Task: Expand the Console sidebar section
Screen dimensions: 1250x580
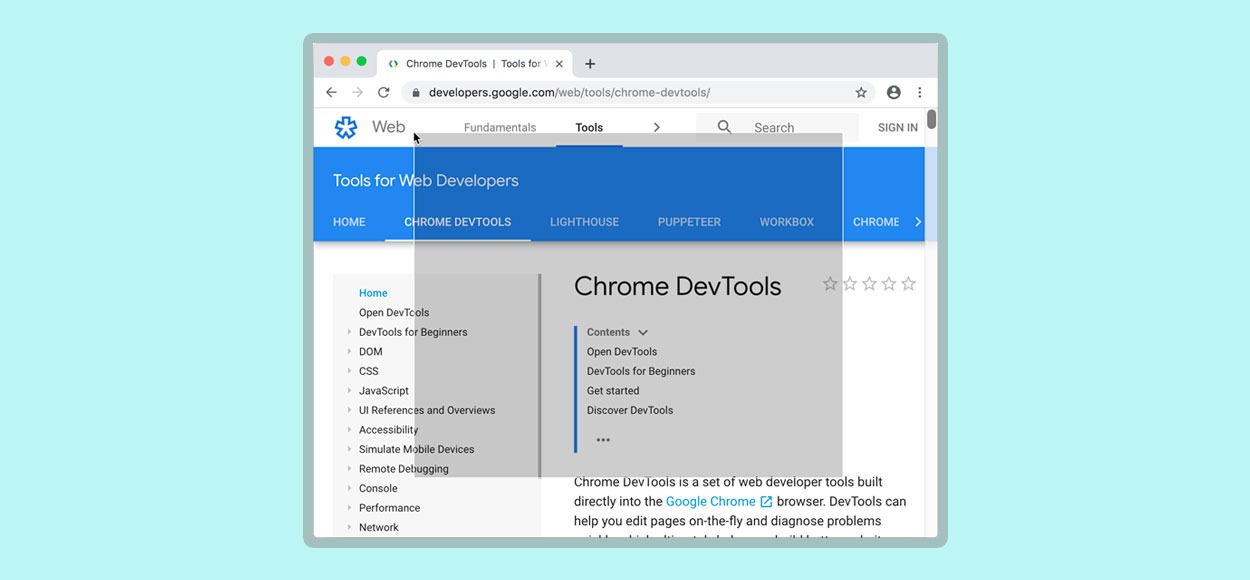Action: [x=349, y=488]
